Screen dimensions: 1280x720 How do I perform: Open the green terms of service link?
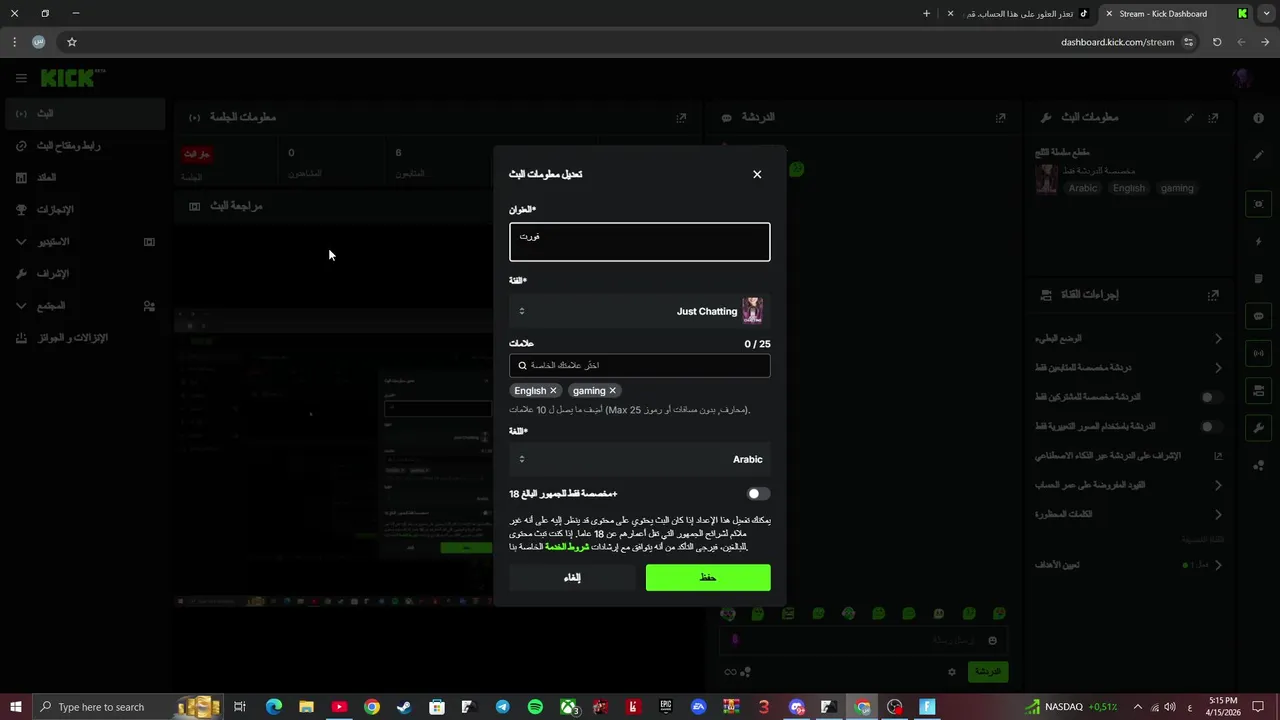(567, 547)
